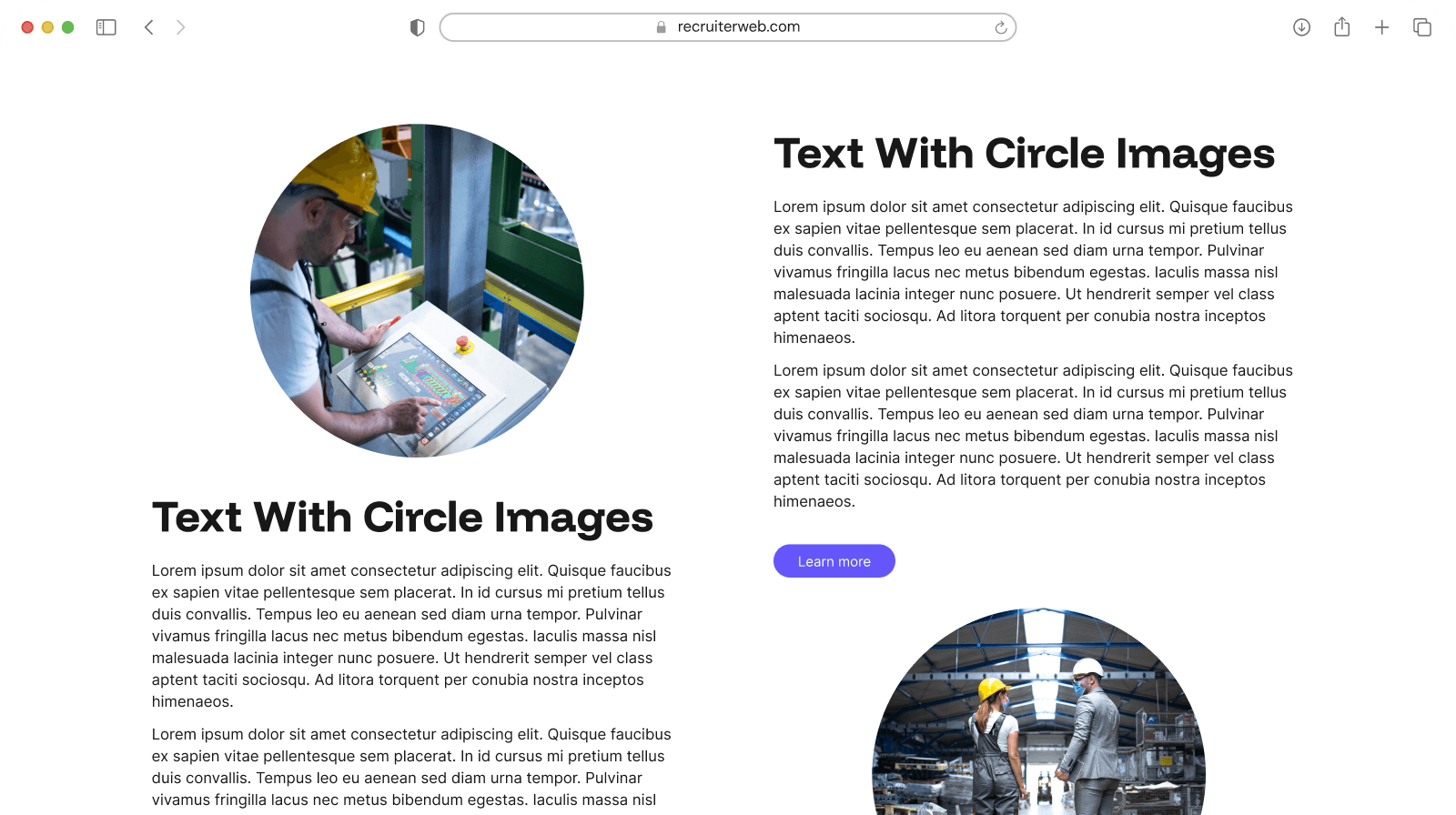Close the window with the red button
Screen dimensions: 1456x815
(27, 27)
